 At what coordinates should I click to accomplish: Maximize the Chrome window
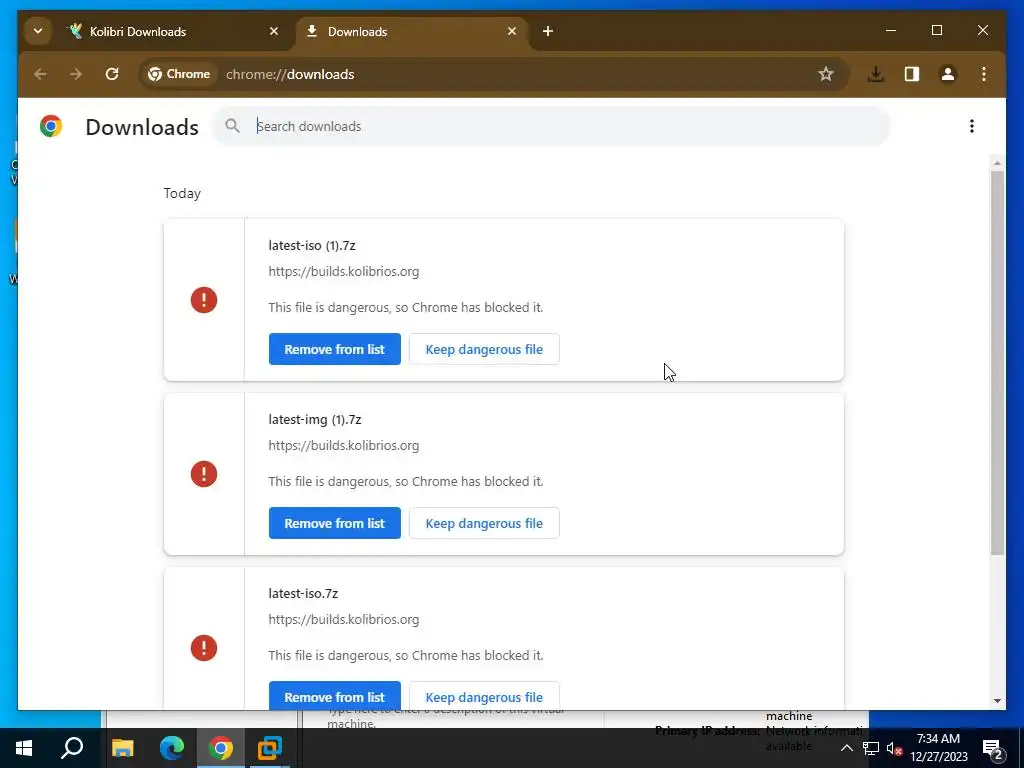936,31
